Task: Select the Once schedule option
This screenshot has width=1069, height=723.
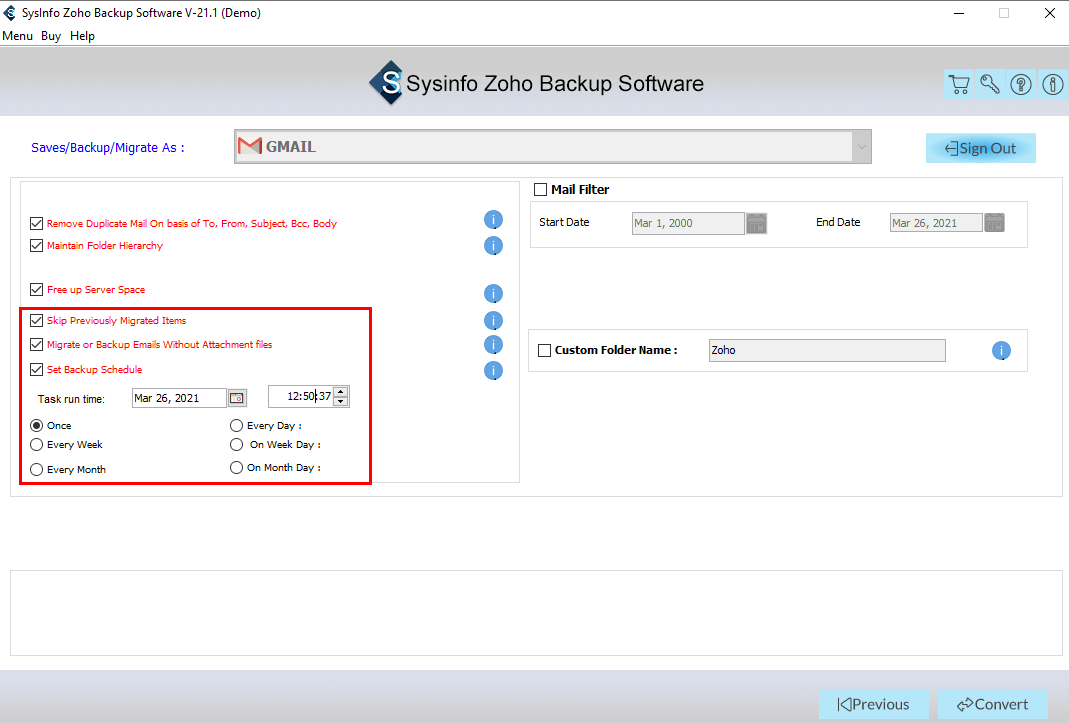Action: 37,426
